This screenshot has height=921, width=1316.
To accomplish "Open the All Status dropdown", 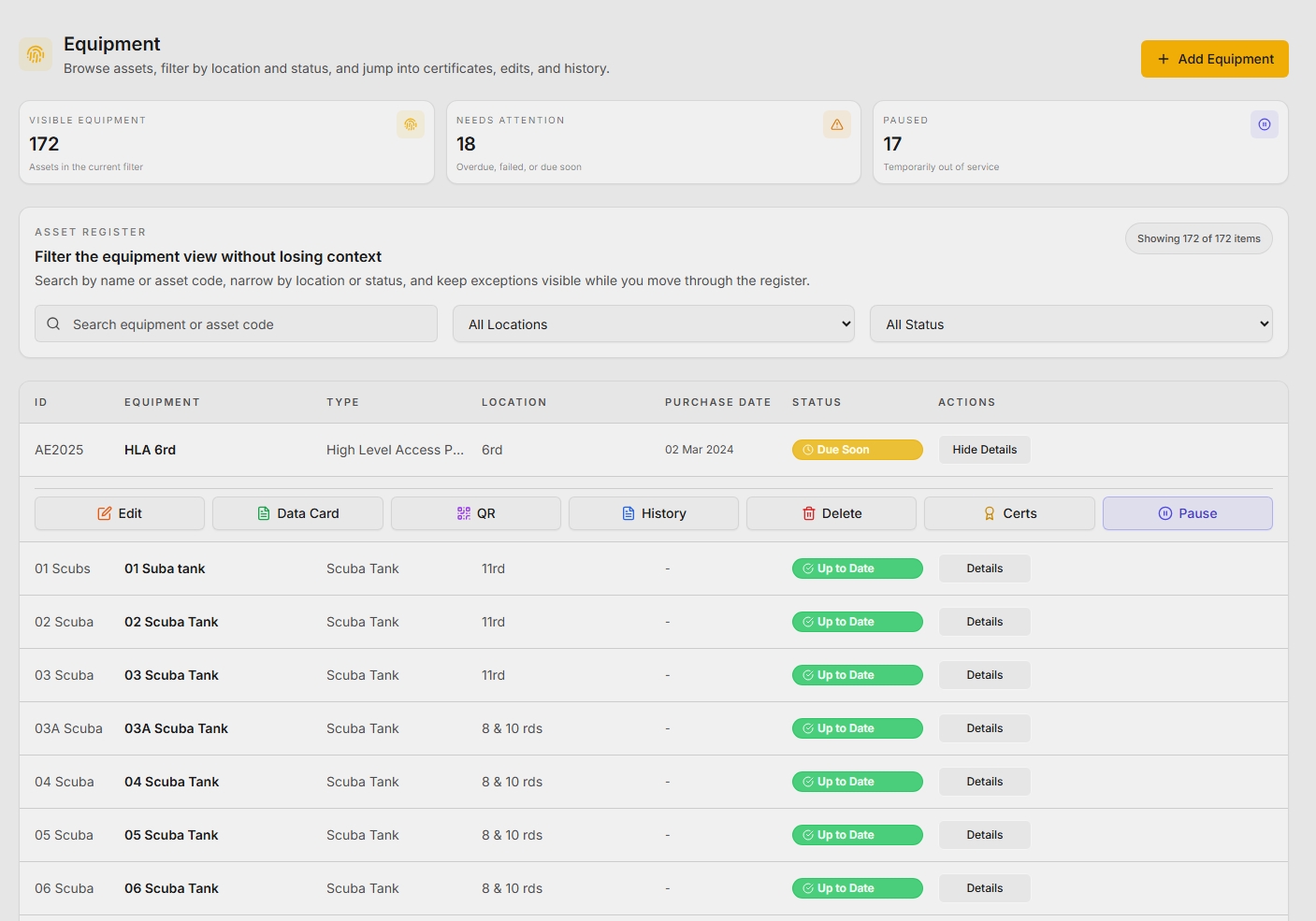I will [x=1071, y=324].
